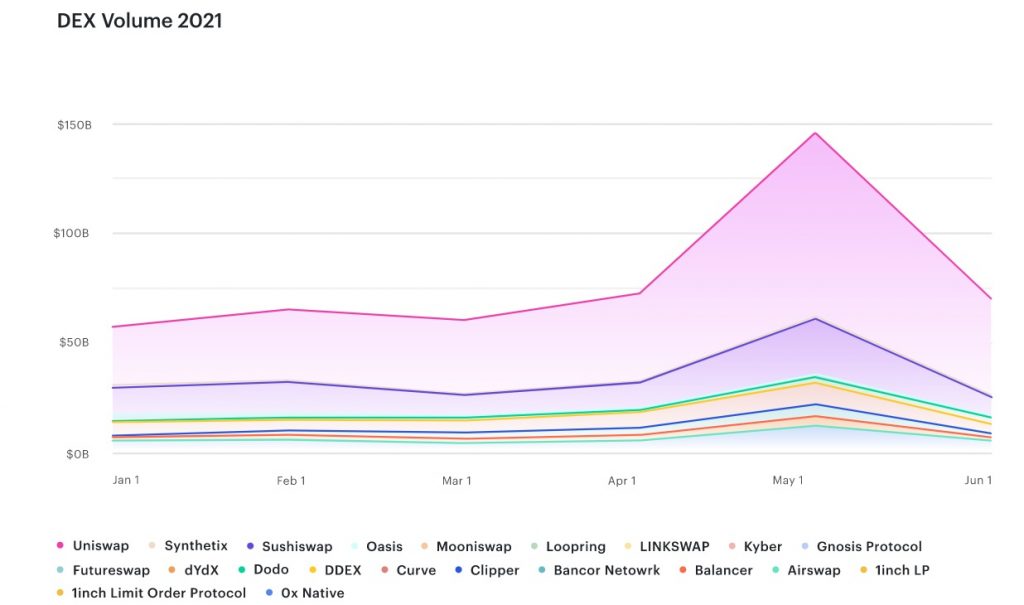This screenshot has width=1024, height=605.
Task: Click the red Balancer legend dot
Action: pos(683,570)
